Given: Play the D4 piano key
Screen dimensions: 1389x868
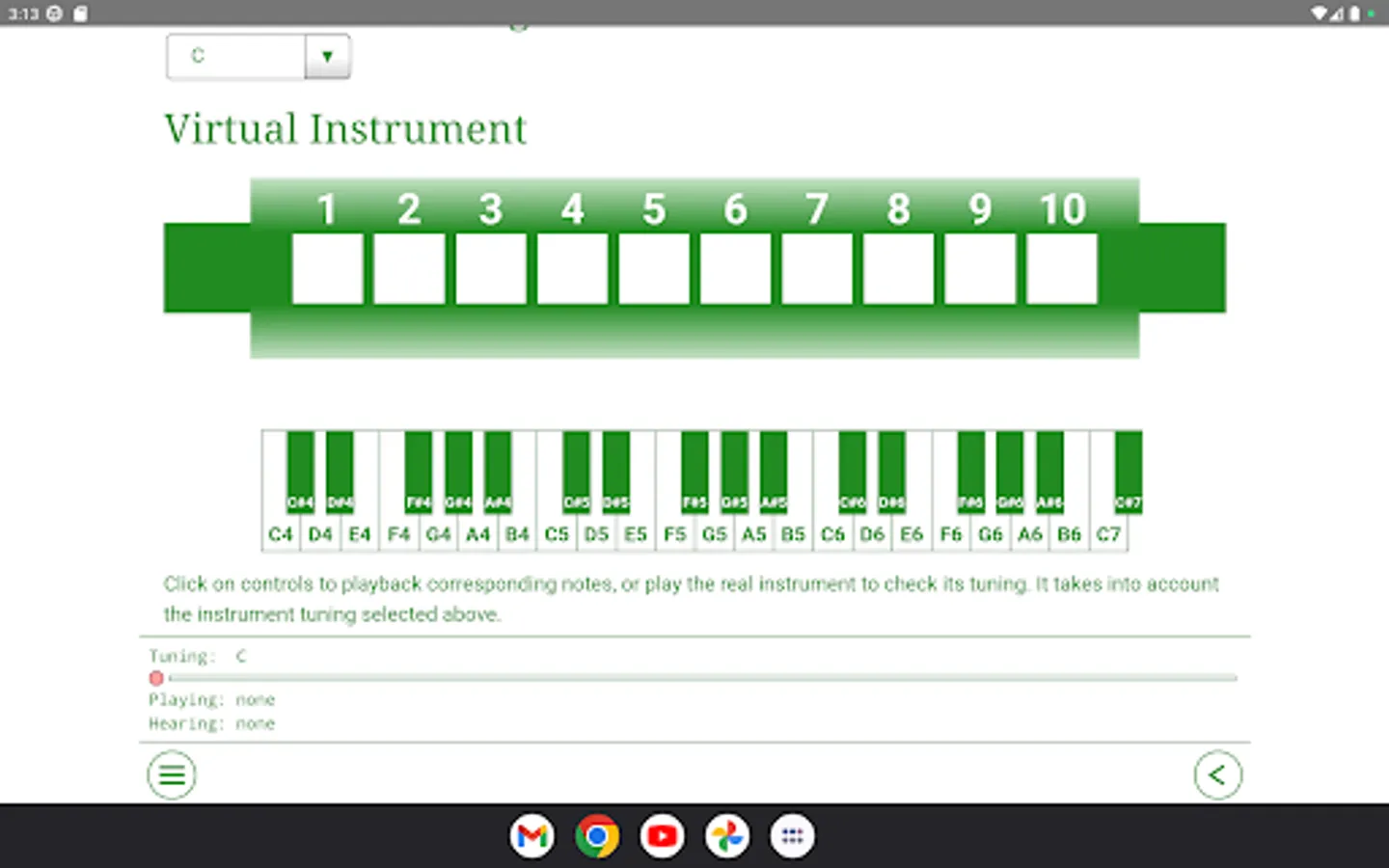Looking at the screenshot, I should point(320,533).
